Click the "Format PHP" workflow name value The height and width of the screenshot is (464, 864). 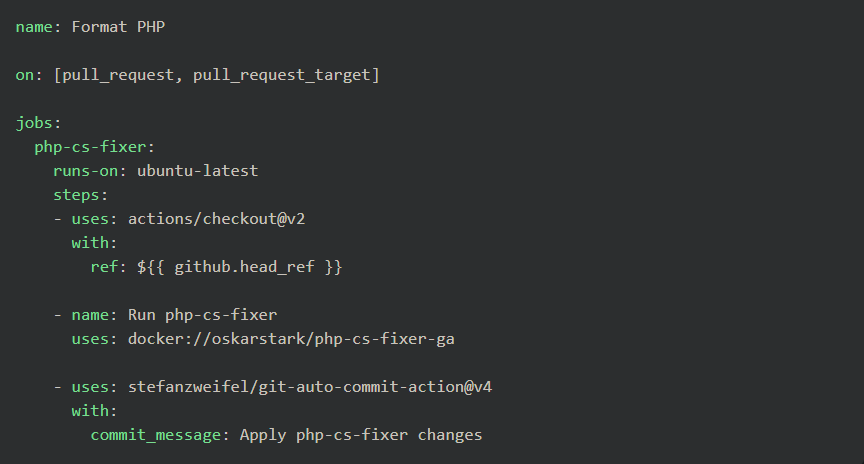(118, 27)
